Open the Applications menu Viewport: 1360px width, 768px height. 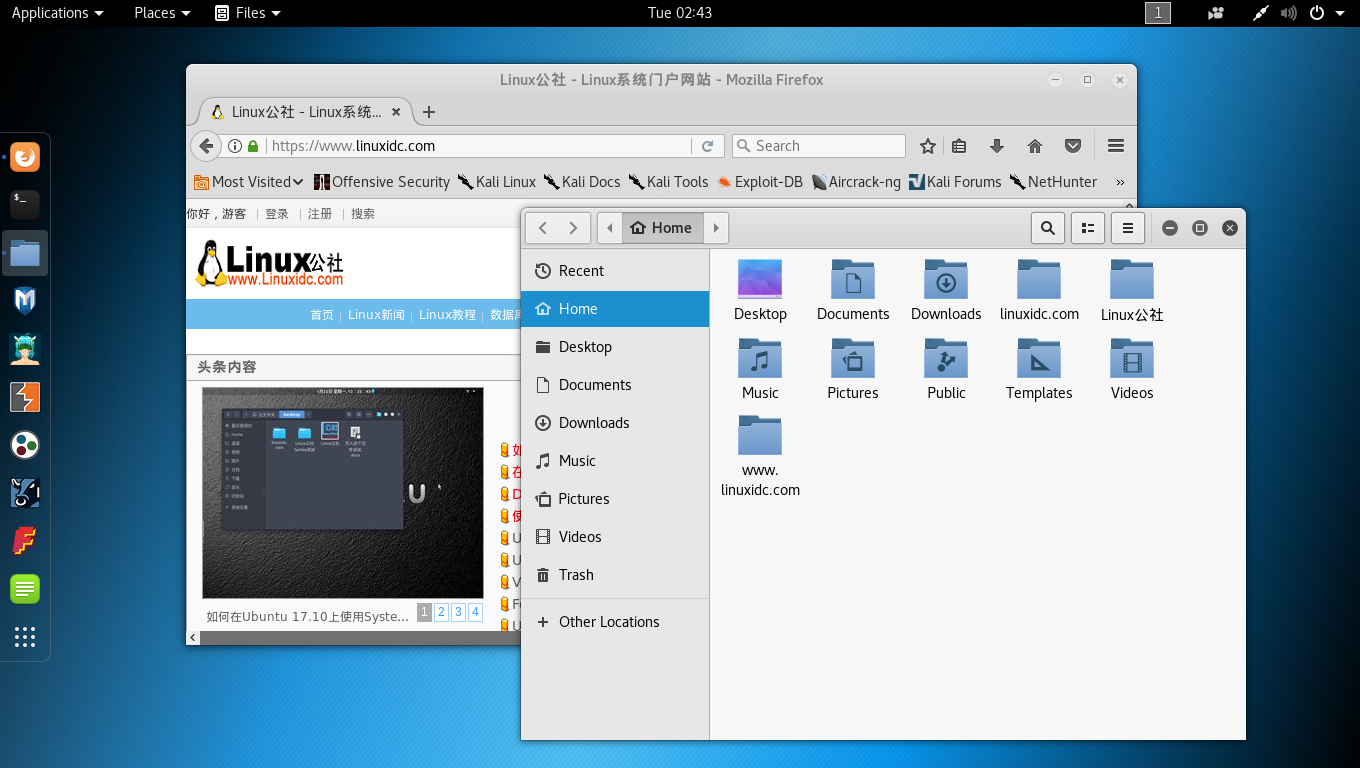click(57, 13)
